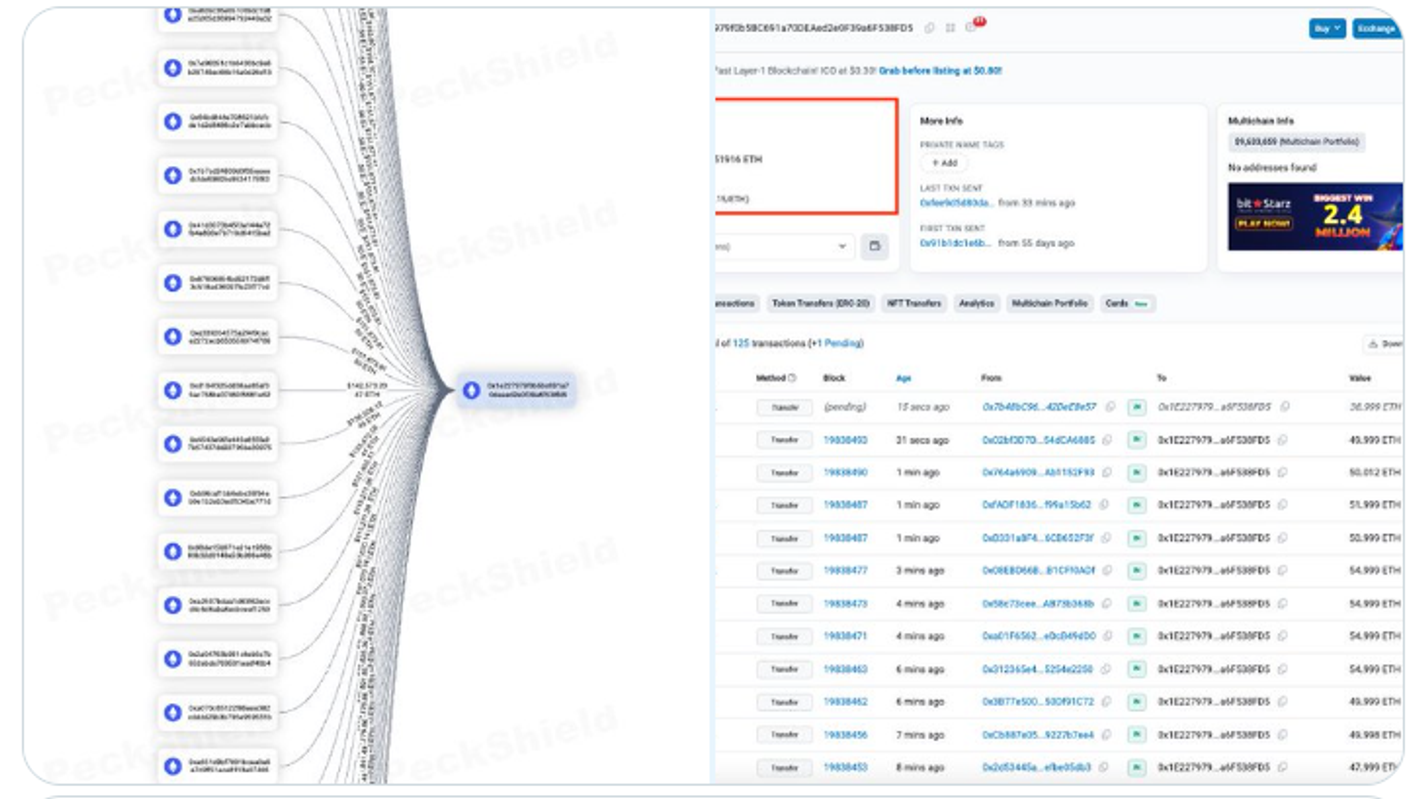Image resolution: width=1420 pixels, height=799 pixels.
Task: Open From address 0x2d53445a...efbe95db3
Action: click(x=1038, y=768)
